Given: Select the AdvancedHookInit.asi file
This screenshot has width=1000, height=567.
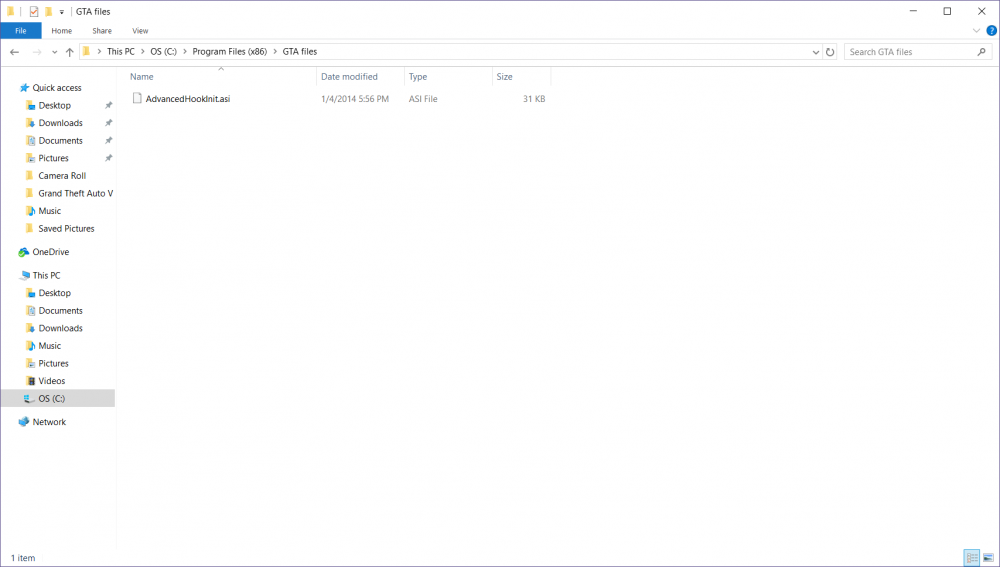Looking at the screenshot, I should [188, 99].
